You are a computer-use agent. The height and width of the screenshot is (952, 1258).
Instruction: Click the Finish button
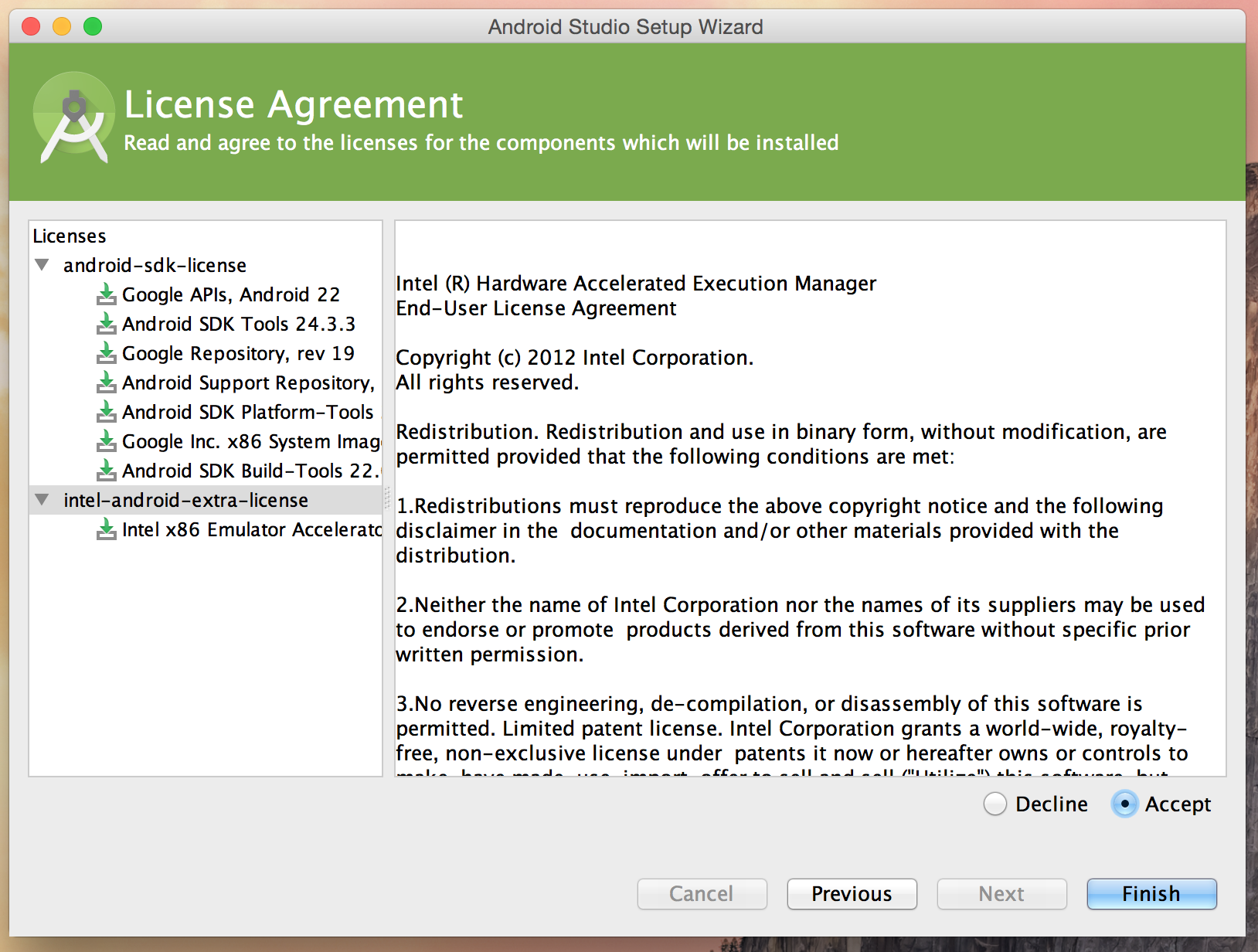(x=1151, y=894)
